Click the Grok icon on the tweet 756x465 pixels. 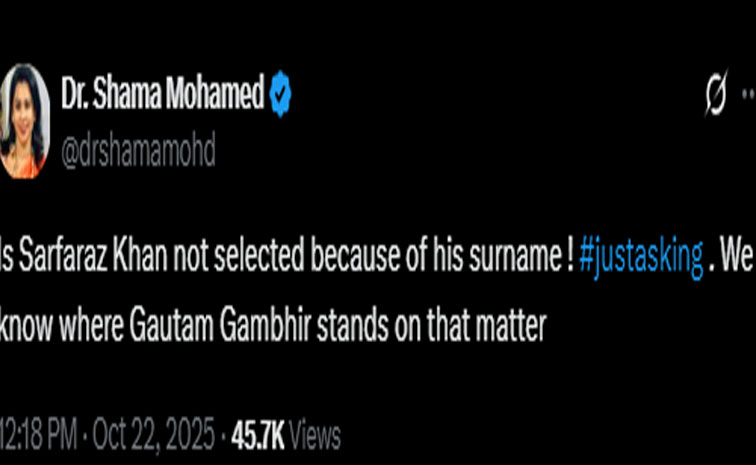point(715,96)
